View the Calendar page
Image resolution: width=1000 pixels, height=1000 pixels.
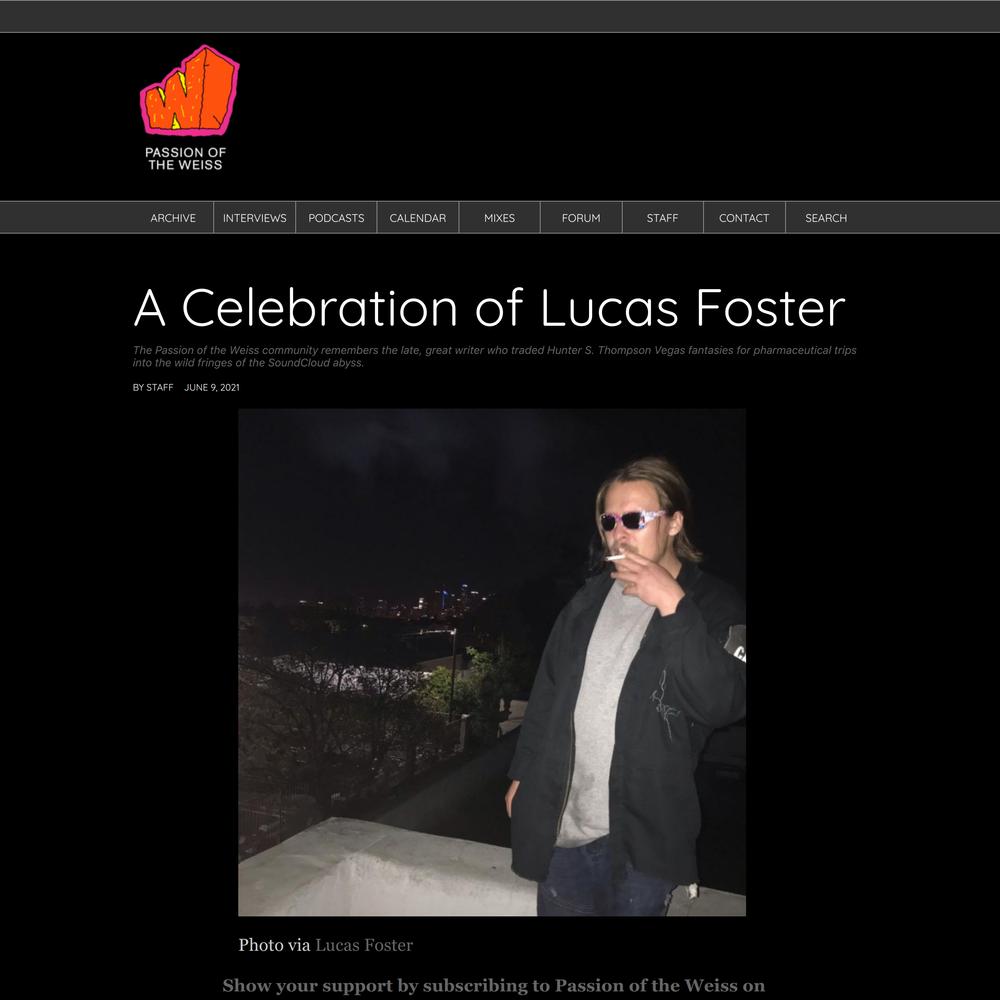pos(418,218)
